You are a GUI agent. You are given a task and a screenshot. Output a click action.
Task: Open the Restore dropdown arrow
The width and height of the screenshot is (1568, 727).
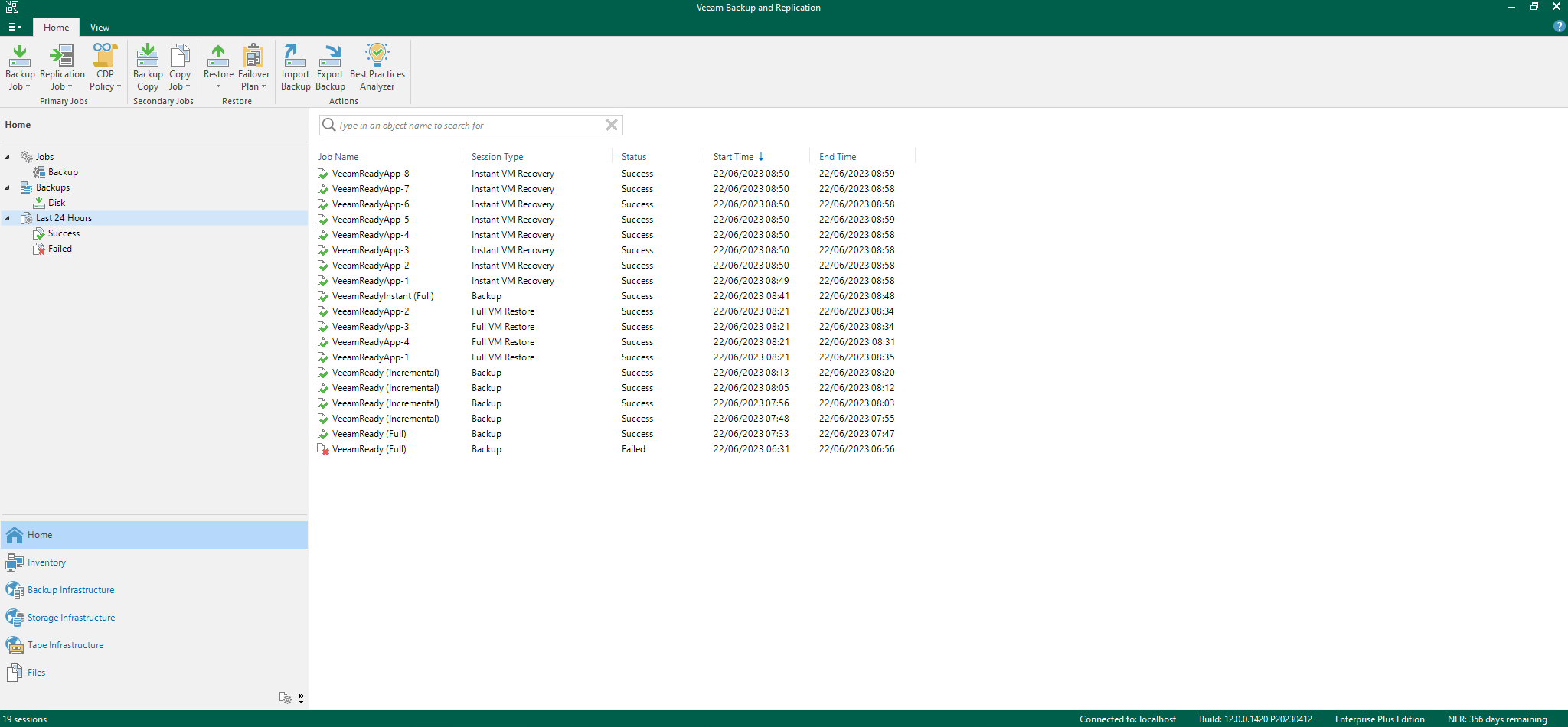tap(218, 86)
